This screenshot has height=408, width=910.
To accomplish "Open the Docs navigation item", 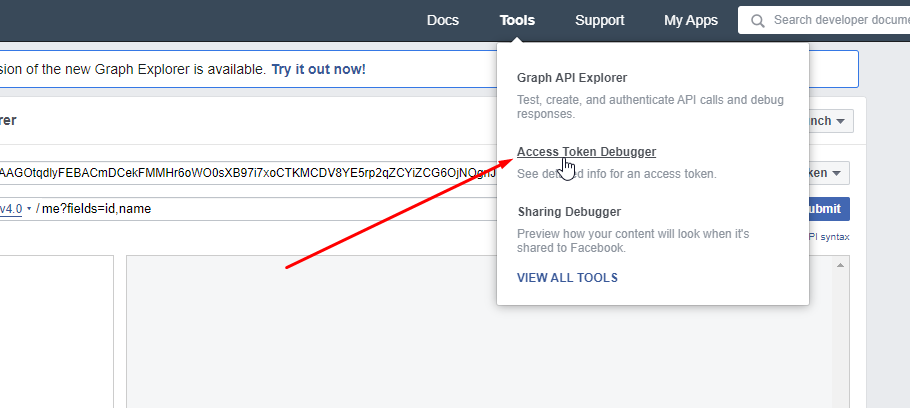I will tap(443, 20).
